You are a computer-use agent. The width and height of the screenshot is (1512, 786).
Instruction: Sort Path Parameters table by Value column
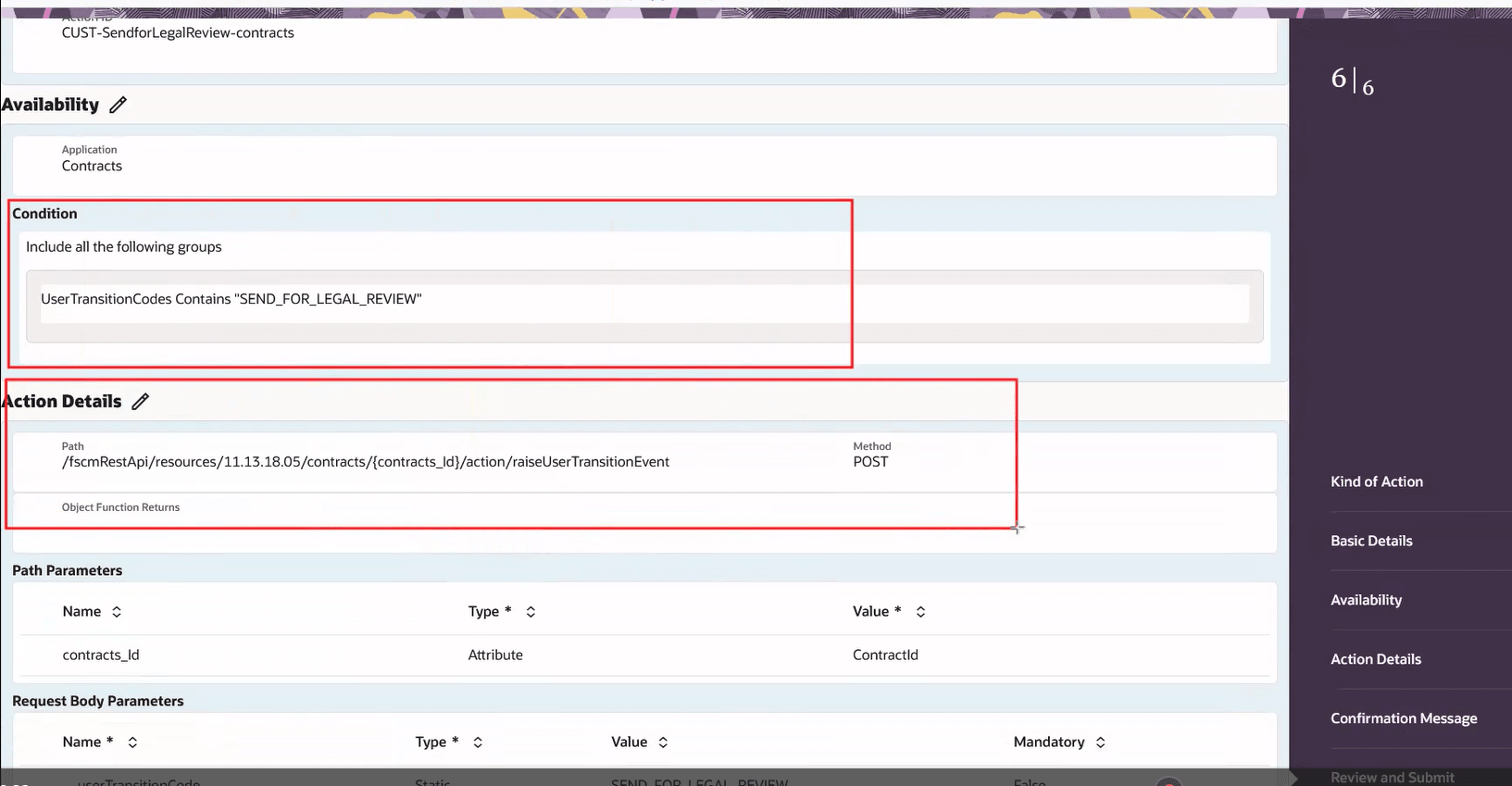click(920, 612)
